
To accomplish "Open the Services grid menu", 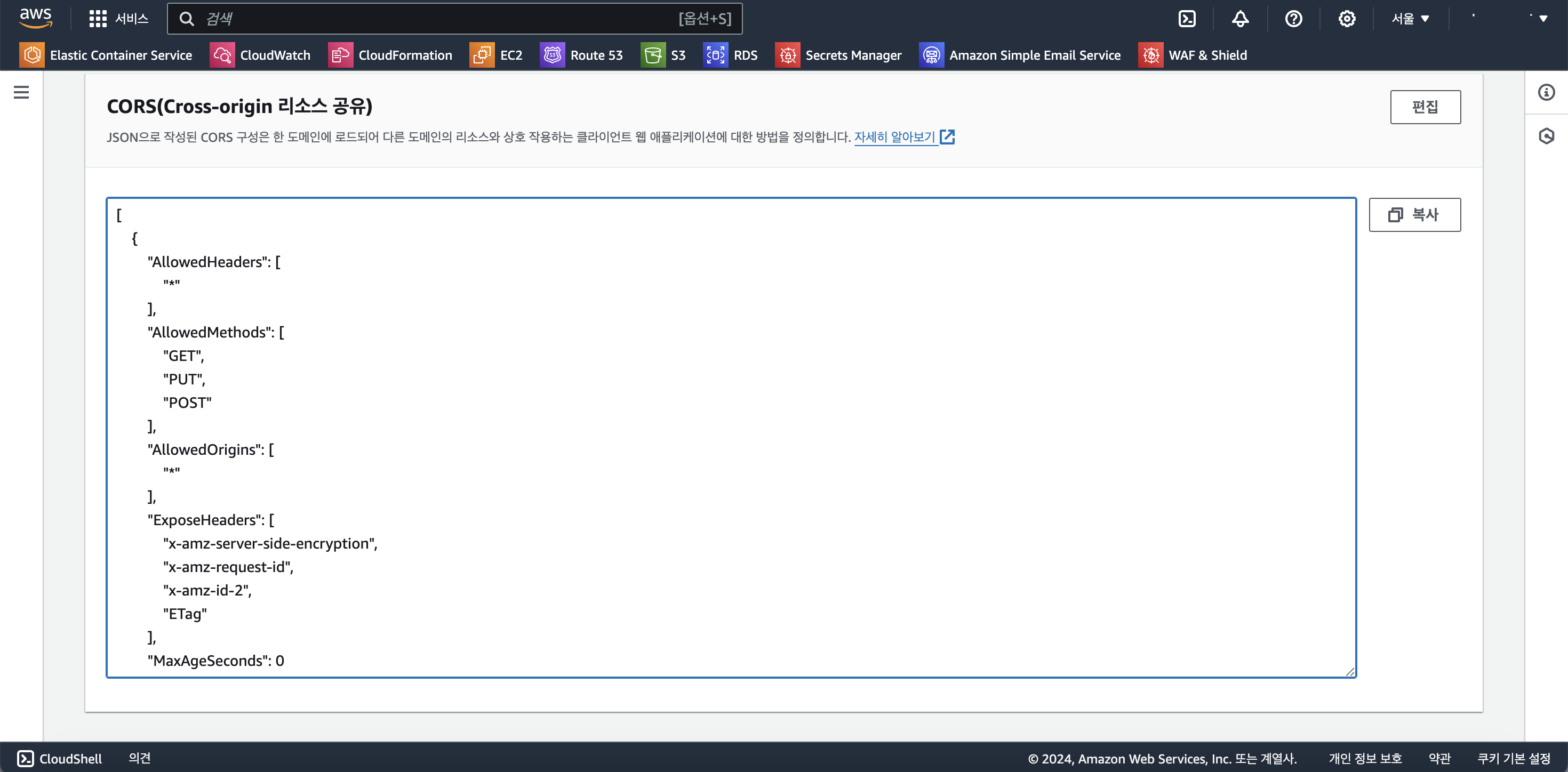I will point(119,19).
